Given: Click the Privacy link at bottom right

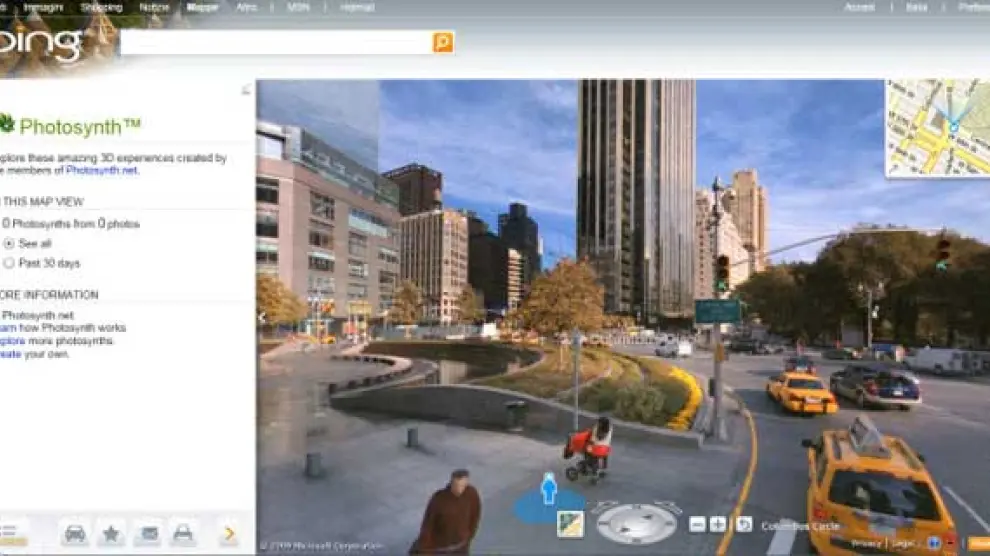Looking at the screenshot, I should point(866,543).
